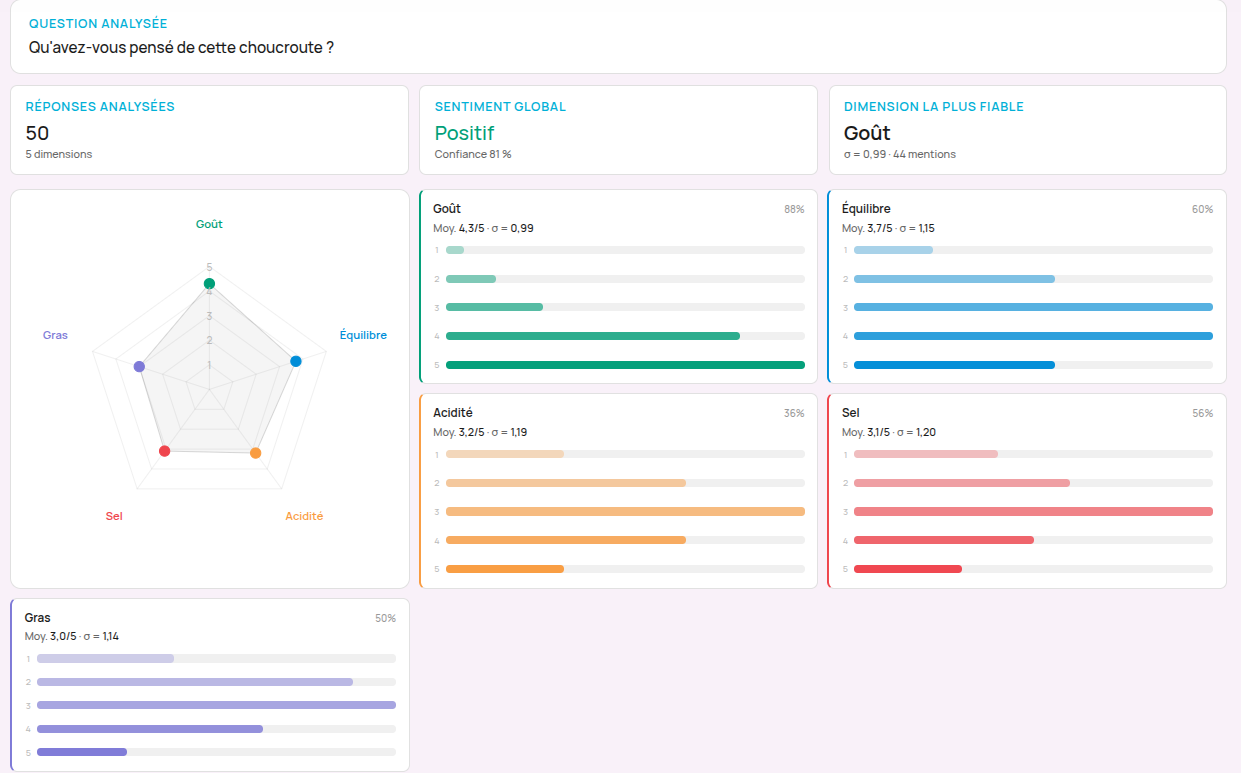Click the 36% value in the Acidité card

[794, 413]
